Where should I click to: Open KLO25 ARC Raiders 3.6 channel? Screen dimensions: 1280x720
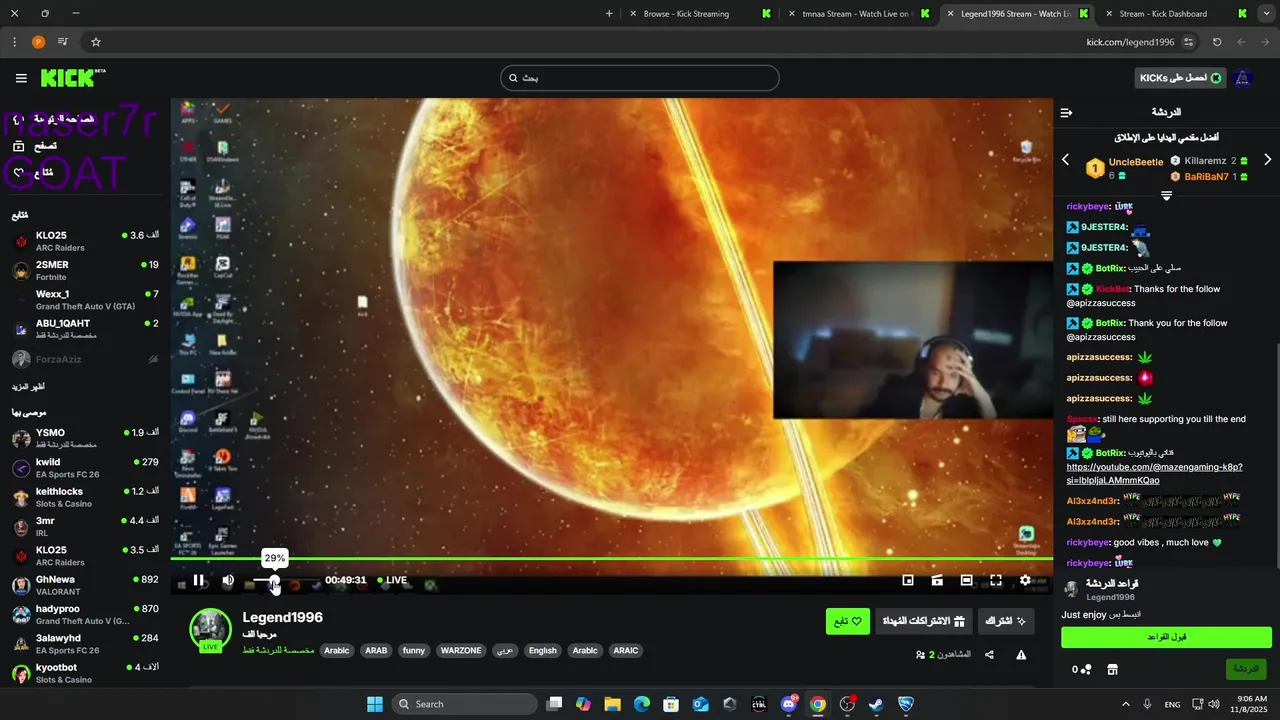[85, 241]
